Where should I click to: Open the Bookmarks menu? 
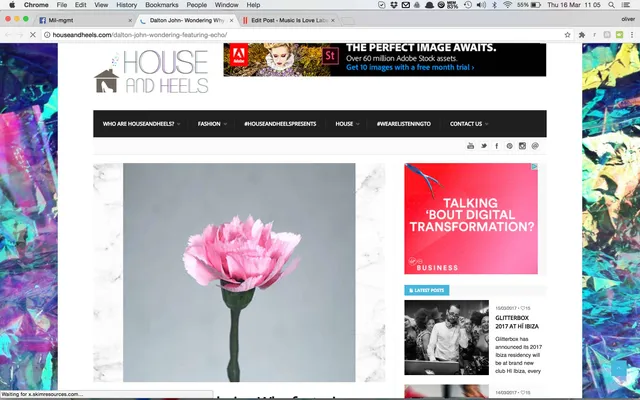click(162, 5)
